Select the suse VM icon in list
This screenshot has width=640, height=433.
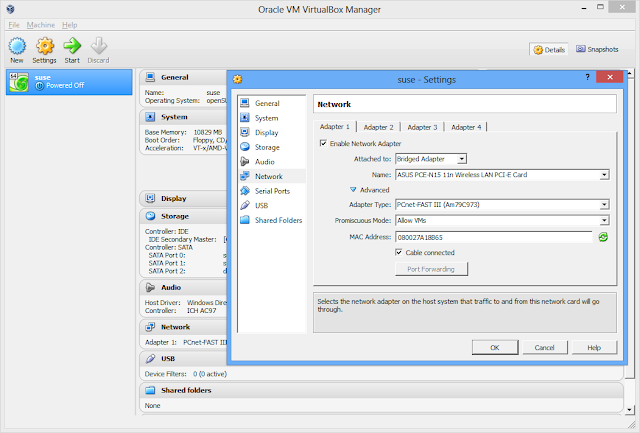(19, 82)
